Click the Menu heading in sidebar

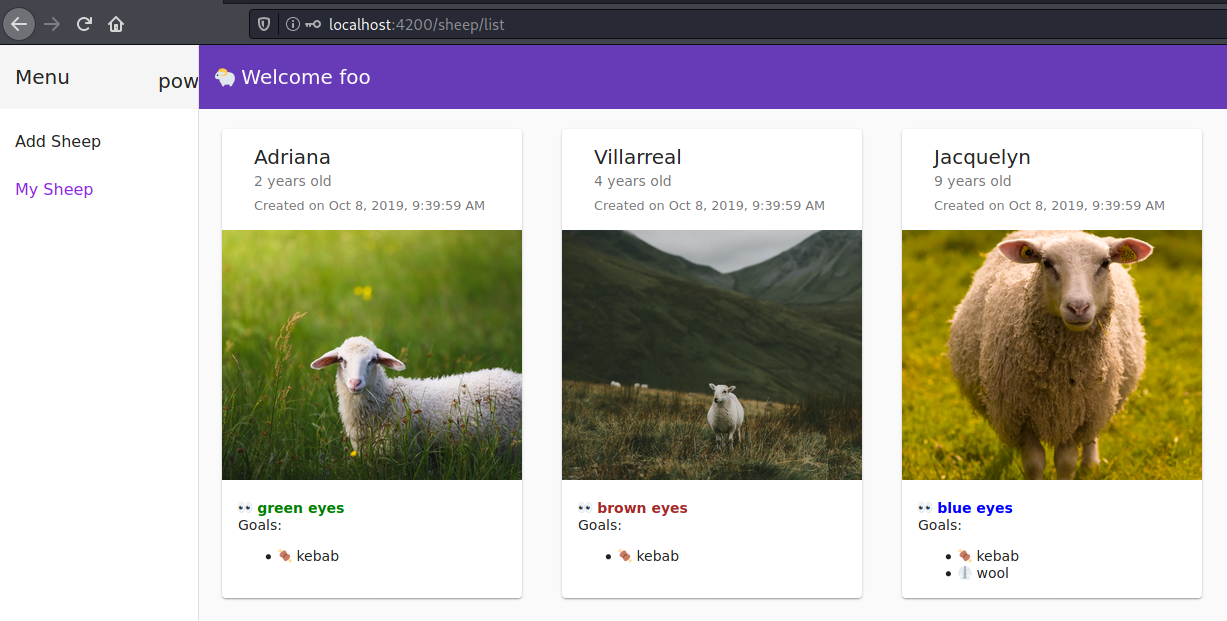click(x=42, y=77)
